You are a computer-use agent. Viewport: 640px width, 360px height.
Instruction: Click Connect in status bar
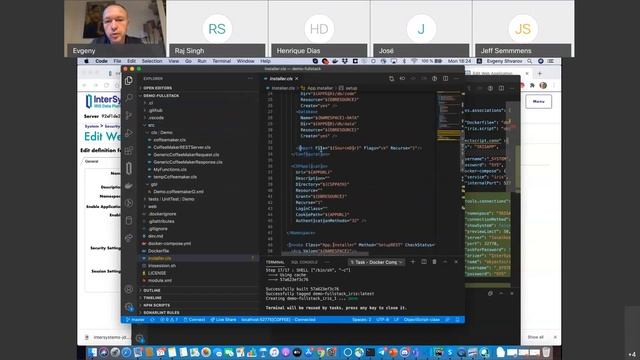click(194, 320)
